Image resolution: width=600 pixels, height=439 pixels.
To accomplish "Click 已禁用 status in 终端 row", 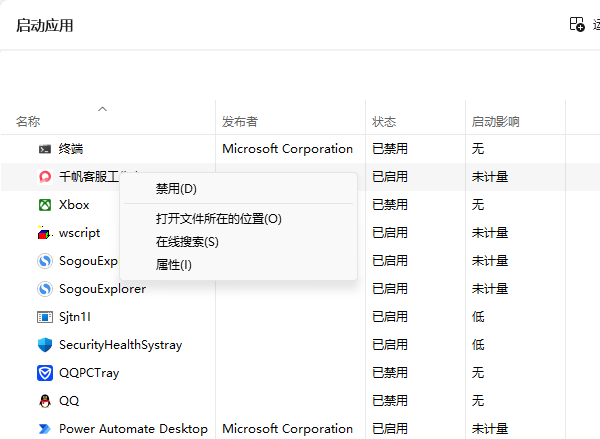I will pos(390,149).
